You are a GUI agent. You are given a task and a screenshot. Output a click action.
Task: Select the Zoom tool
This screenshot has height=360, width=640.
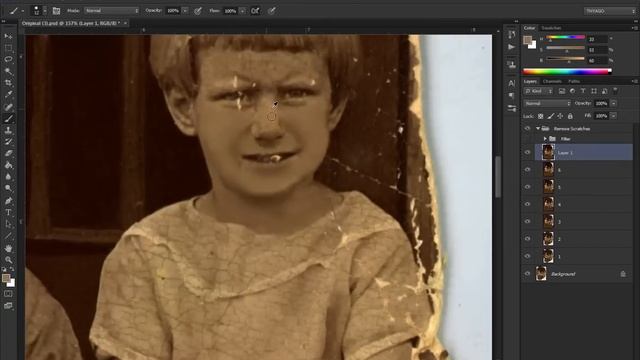coord(8,260)
